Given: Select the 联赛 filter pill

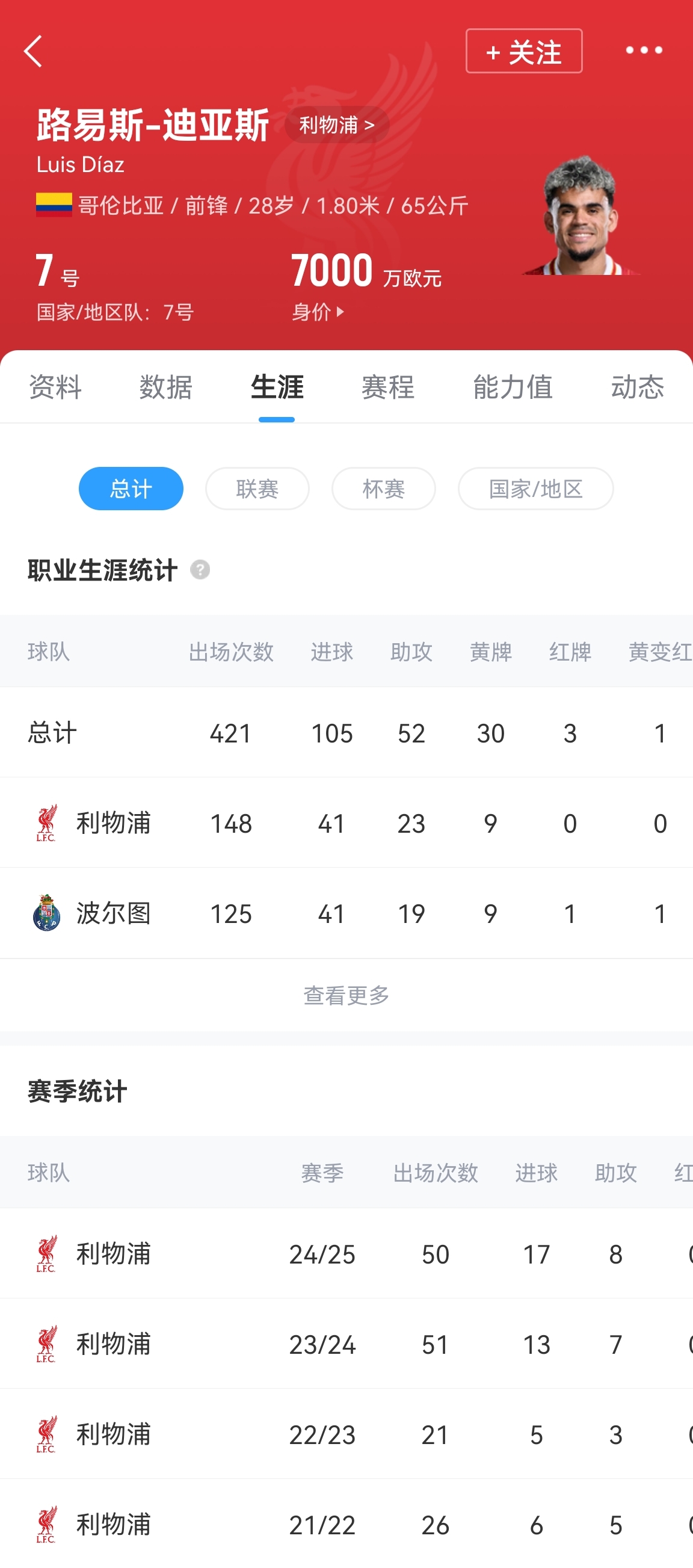Looking at the screenshot, I should (x=257, y=488).
